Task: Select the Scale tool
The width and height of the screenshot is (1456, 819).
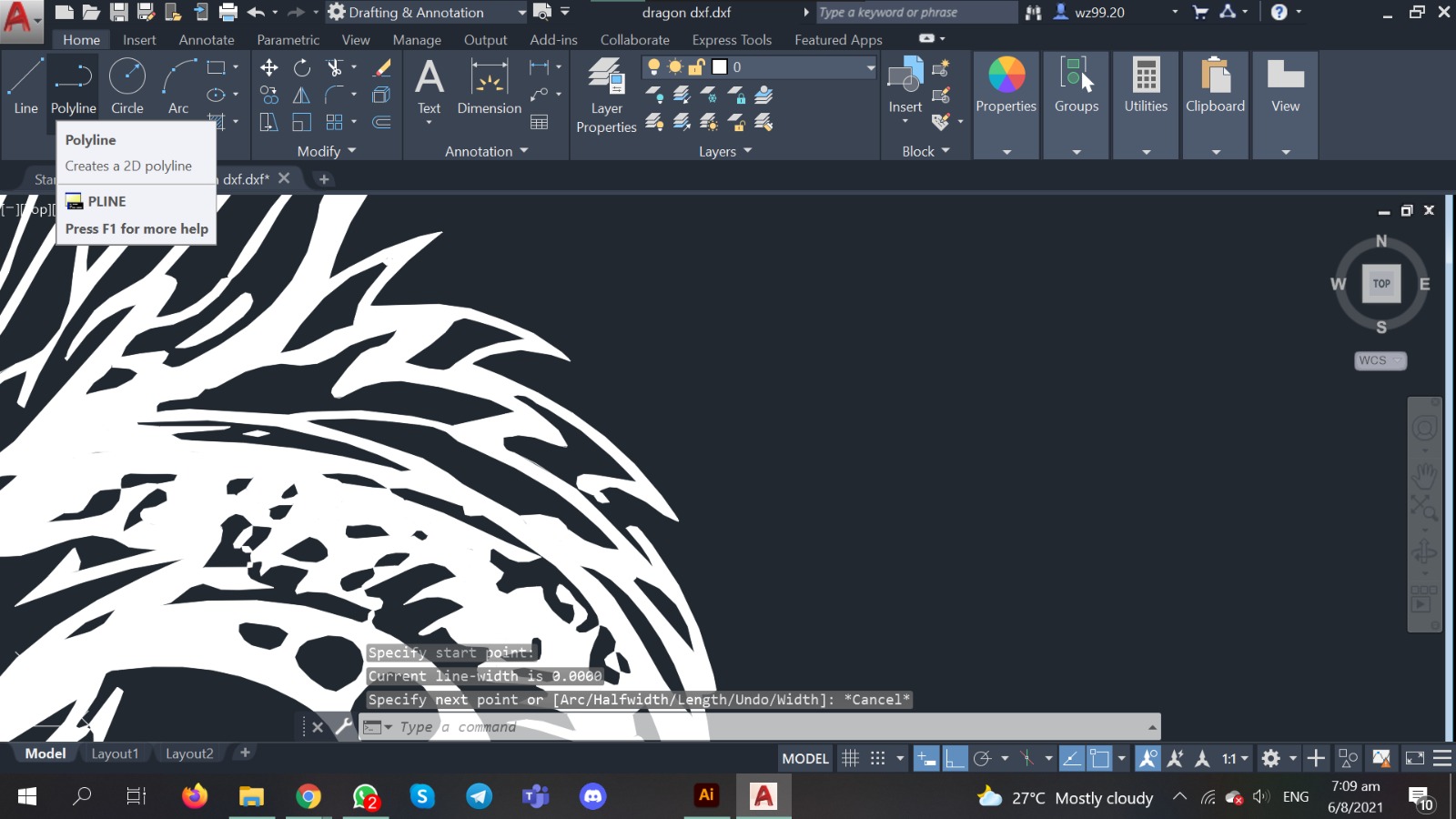Action: tap(302, 122)
